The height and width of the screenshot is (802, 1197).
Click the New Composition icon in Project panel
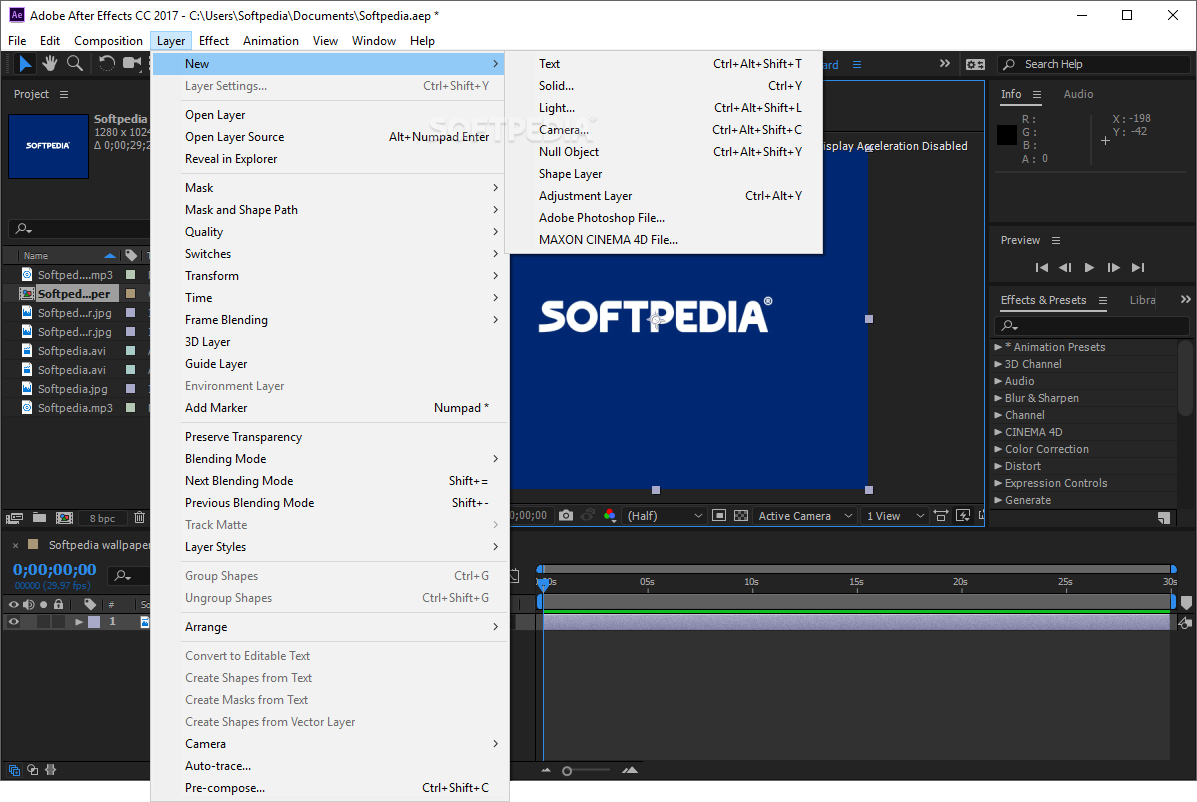[x=64, y=518]
